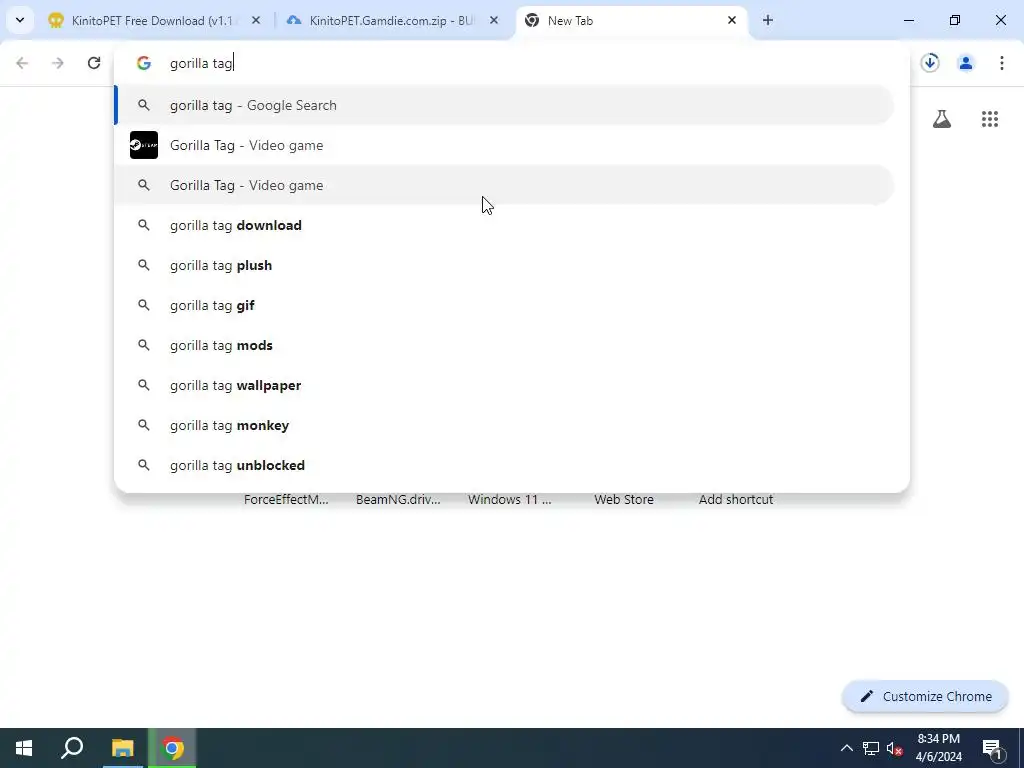Open the notification center icon

[x=993, y=748]
